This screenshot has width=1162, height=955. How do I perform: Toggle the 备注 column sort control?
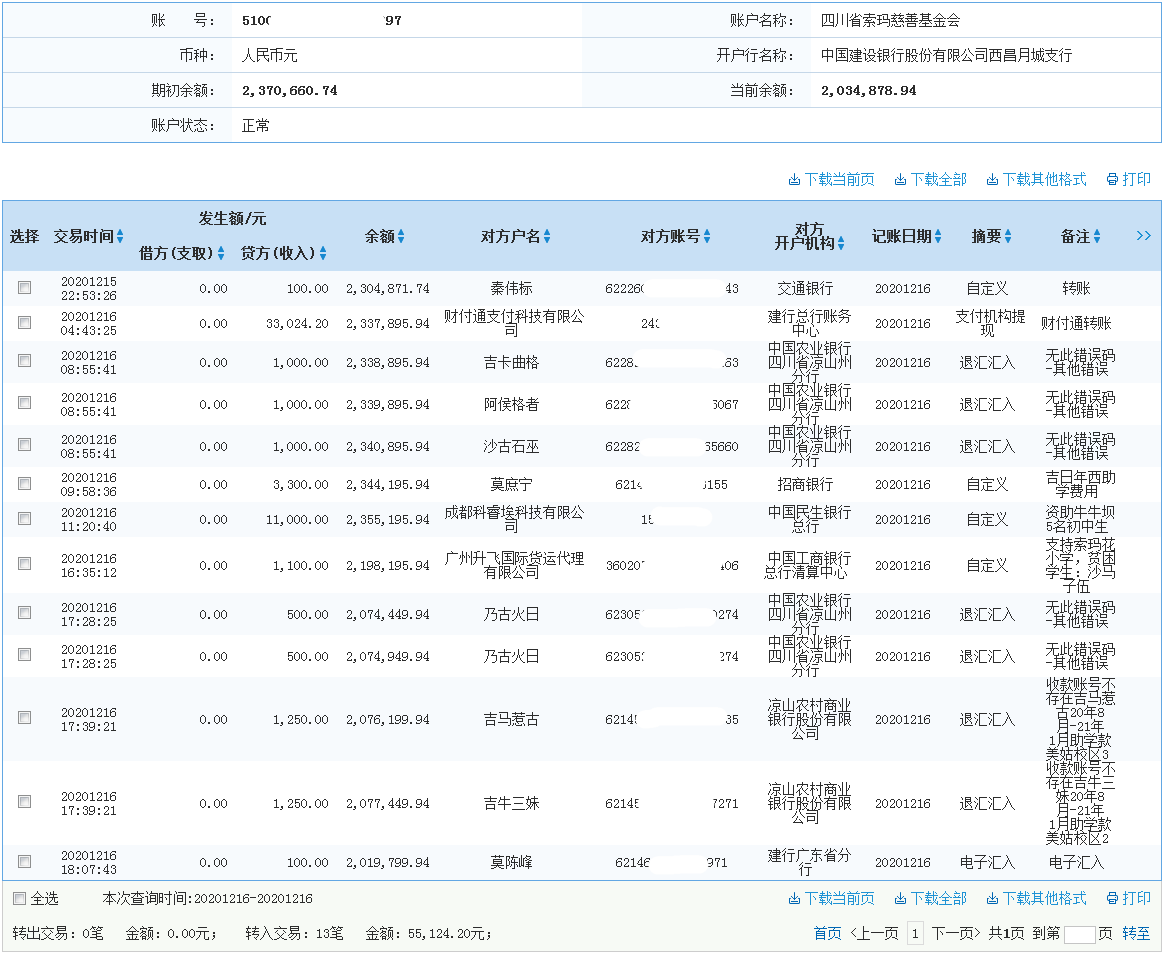[1097, 237]
